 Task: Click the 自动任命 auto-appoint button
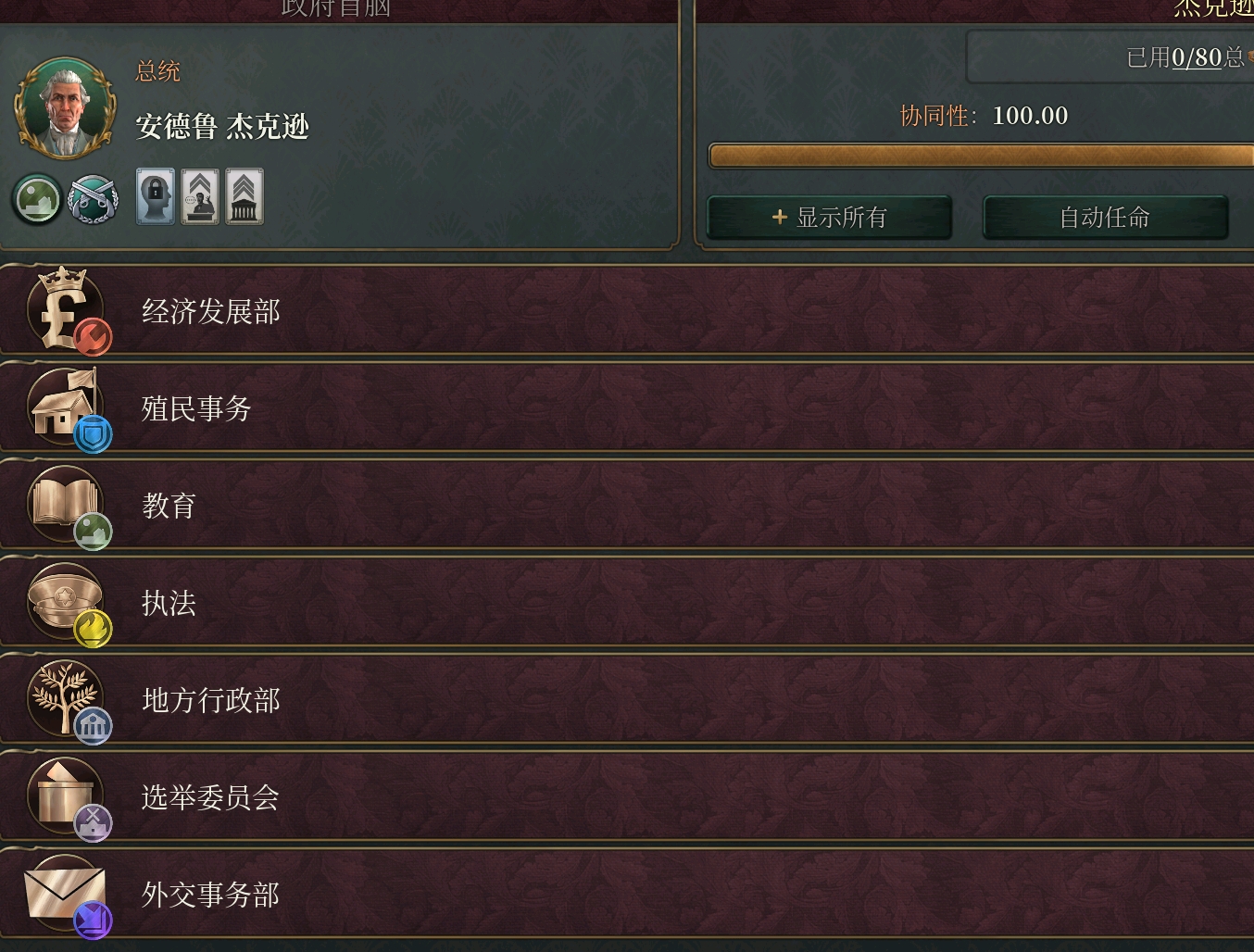(x=1105, y=218)
